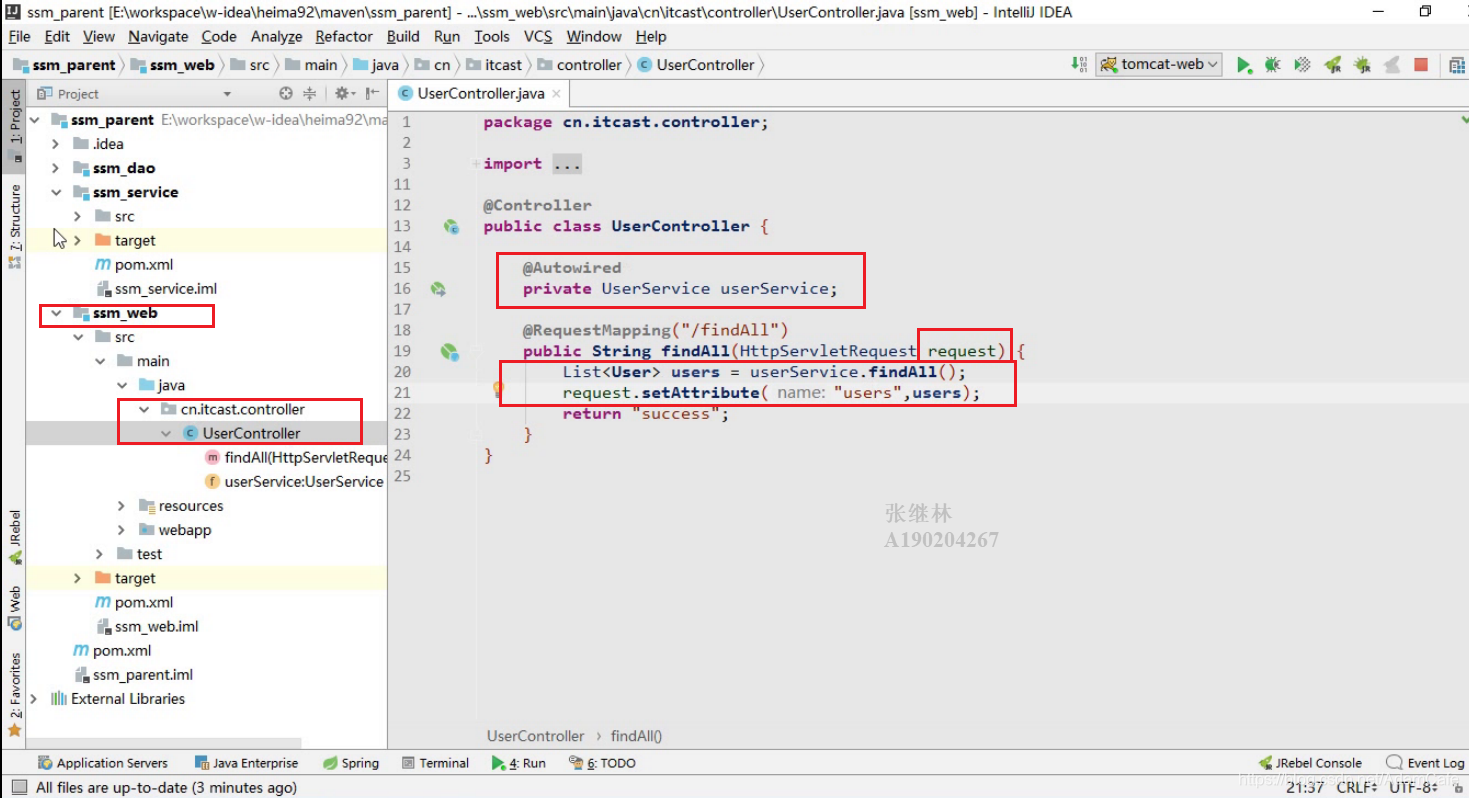Open the 6: TODO tool window

point(602,763)
